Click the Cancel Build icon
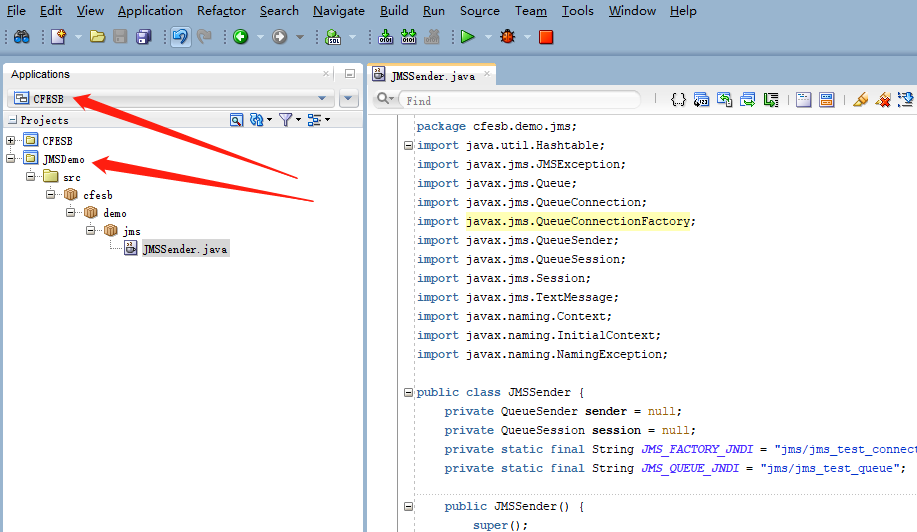Image resolution: width=917 pixels, height=532 pixels. [432, 37]
